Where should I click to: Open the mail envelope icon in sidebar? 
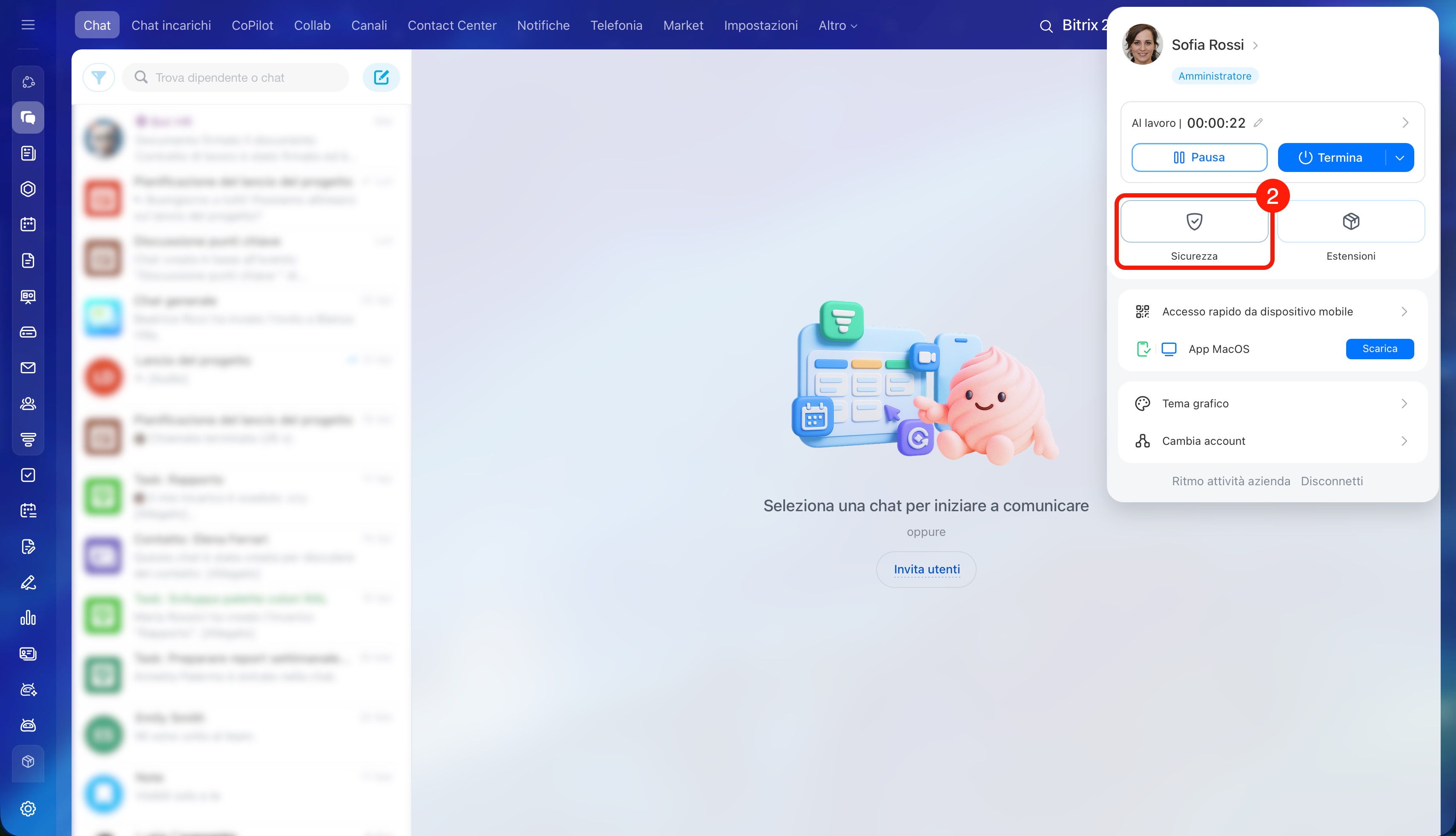point(28,367)
